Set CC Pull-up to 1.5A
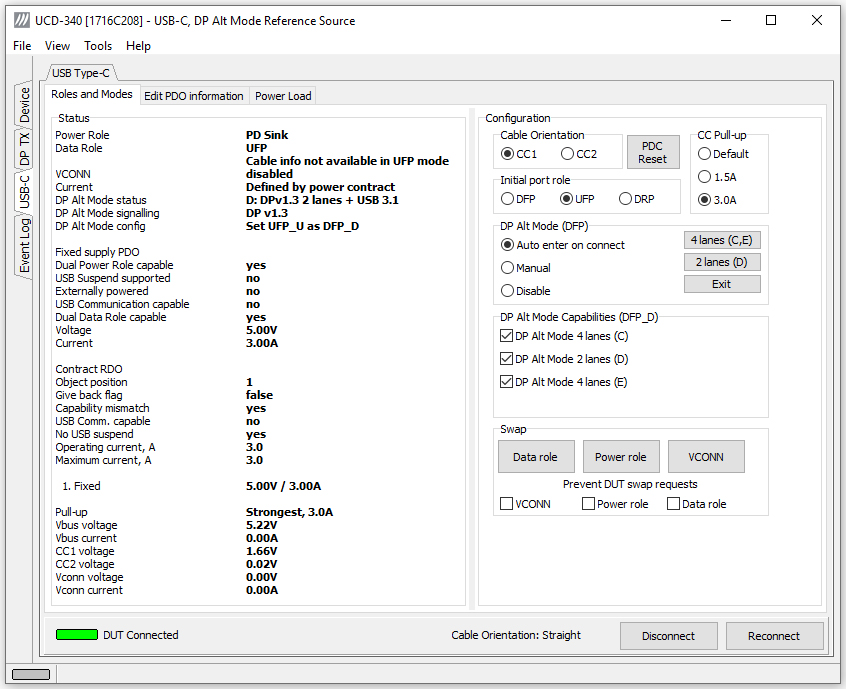Screen dimensions: 846x689 (x=704, y=176)
